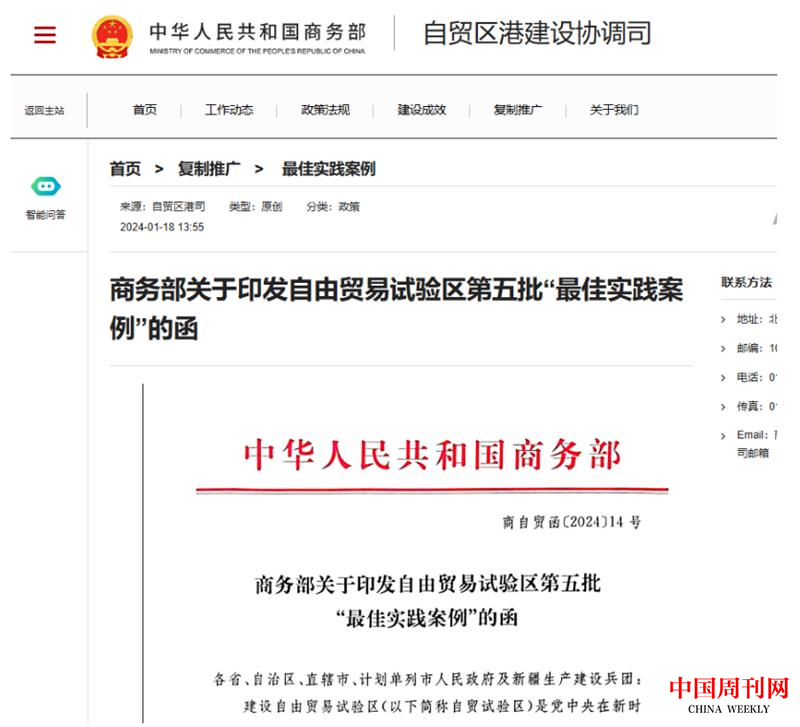Go to 首页 in the navigation bar
Image resolution: width=800 pixels, height=727 pixels.
coord(145,110)
